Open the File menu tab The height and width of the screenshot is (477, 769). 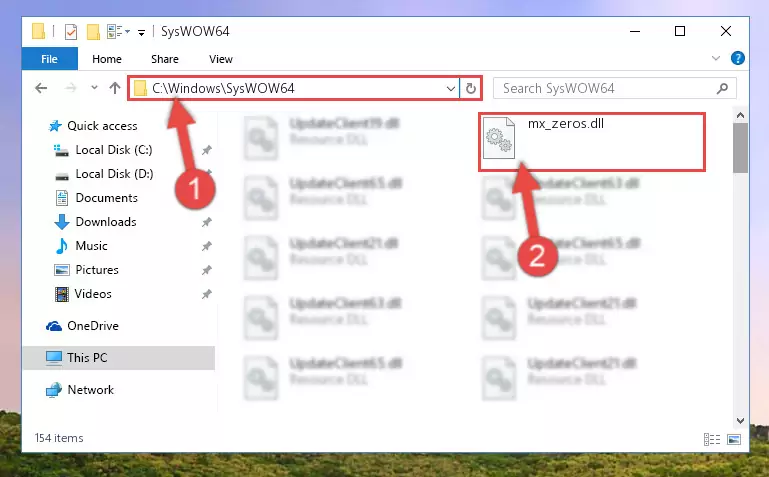click(x=50, y=59)
